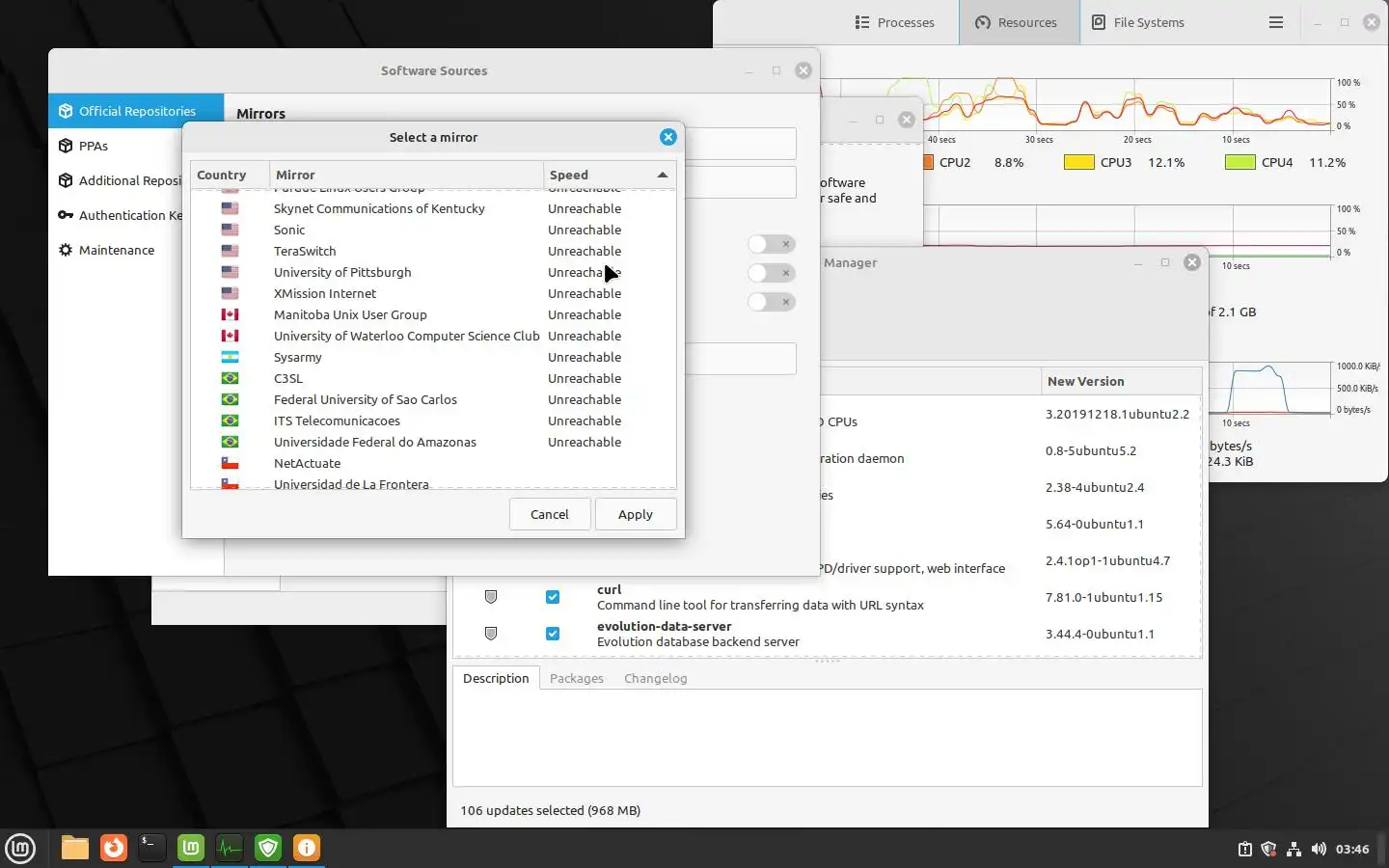The image size is (1389, 868).
Task: Click the Brazilian flag beside C3SL
Action: (230, 378)
